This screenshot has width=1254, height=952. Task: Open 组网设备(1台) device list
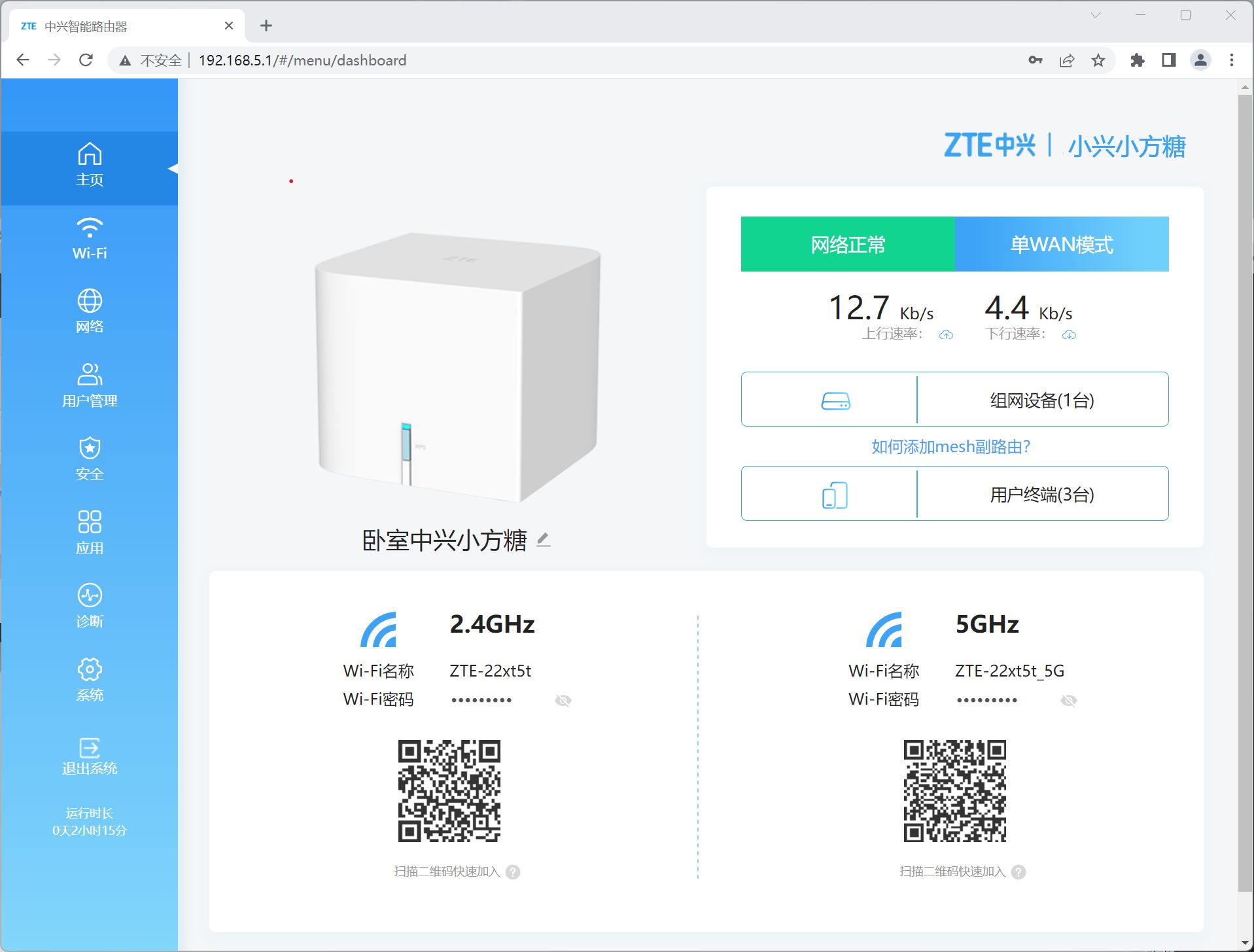coord(1042,400)
